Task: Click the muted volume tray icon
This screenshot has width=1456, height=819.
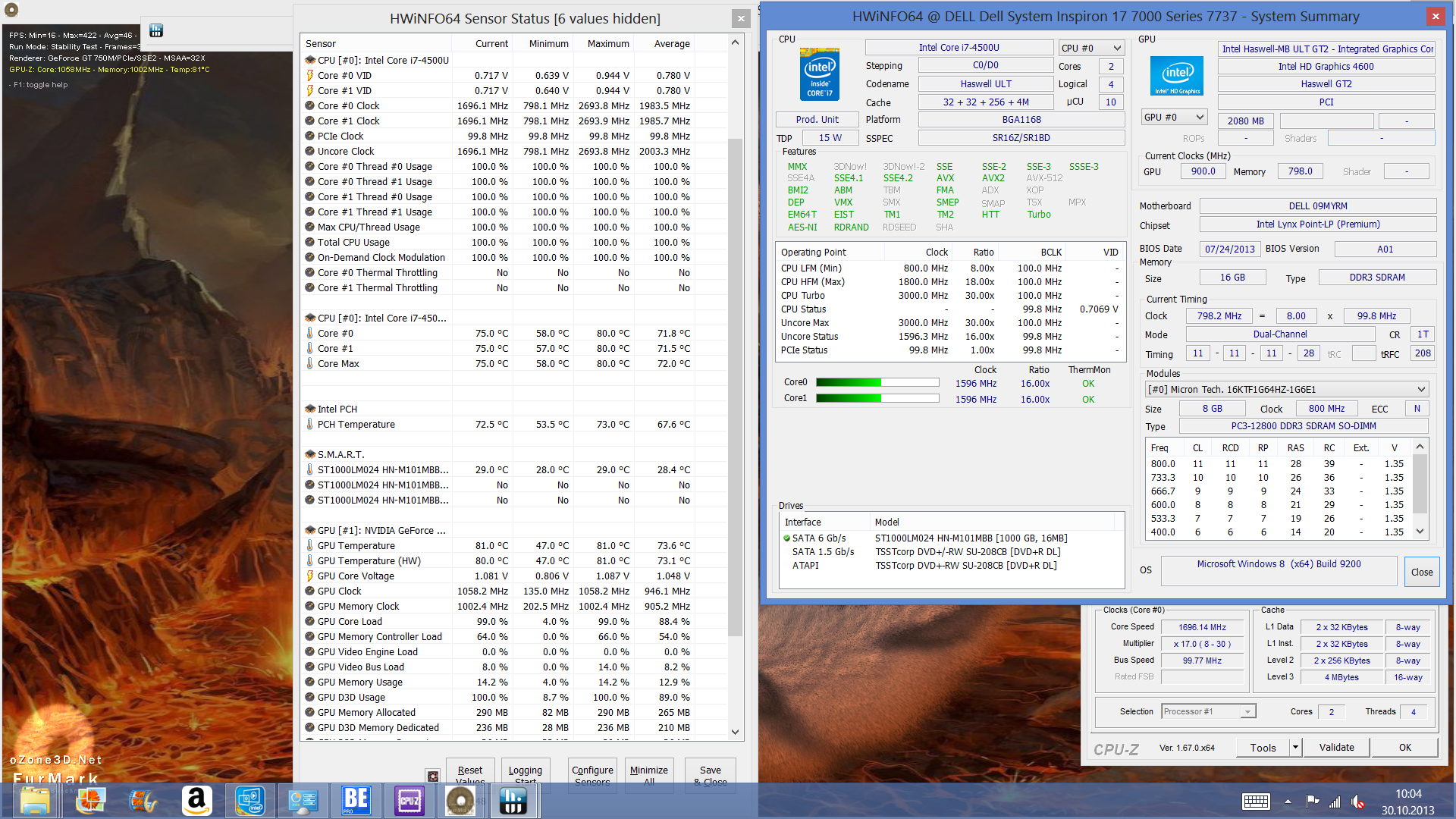Action: pyautogui.click(x=1358, y=802)
